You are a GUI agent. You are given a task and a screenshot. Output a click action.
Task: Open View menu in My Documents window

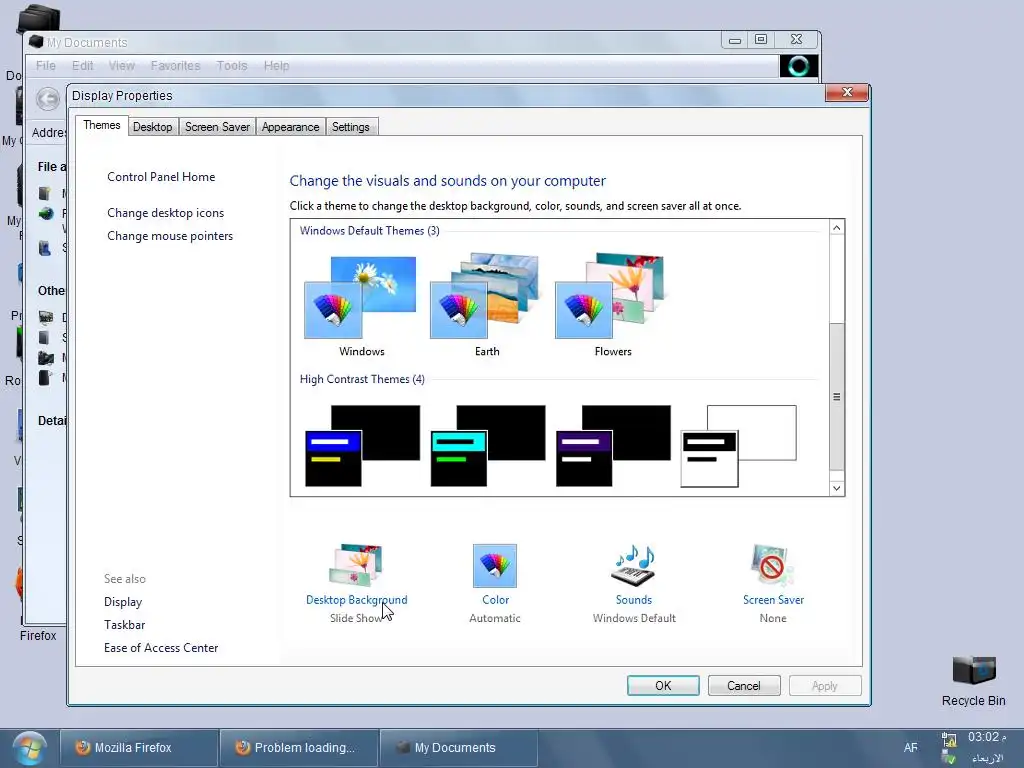pyautogui.click(x=121, y=66)
